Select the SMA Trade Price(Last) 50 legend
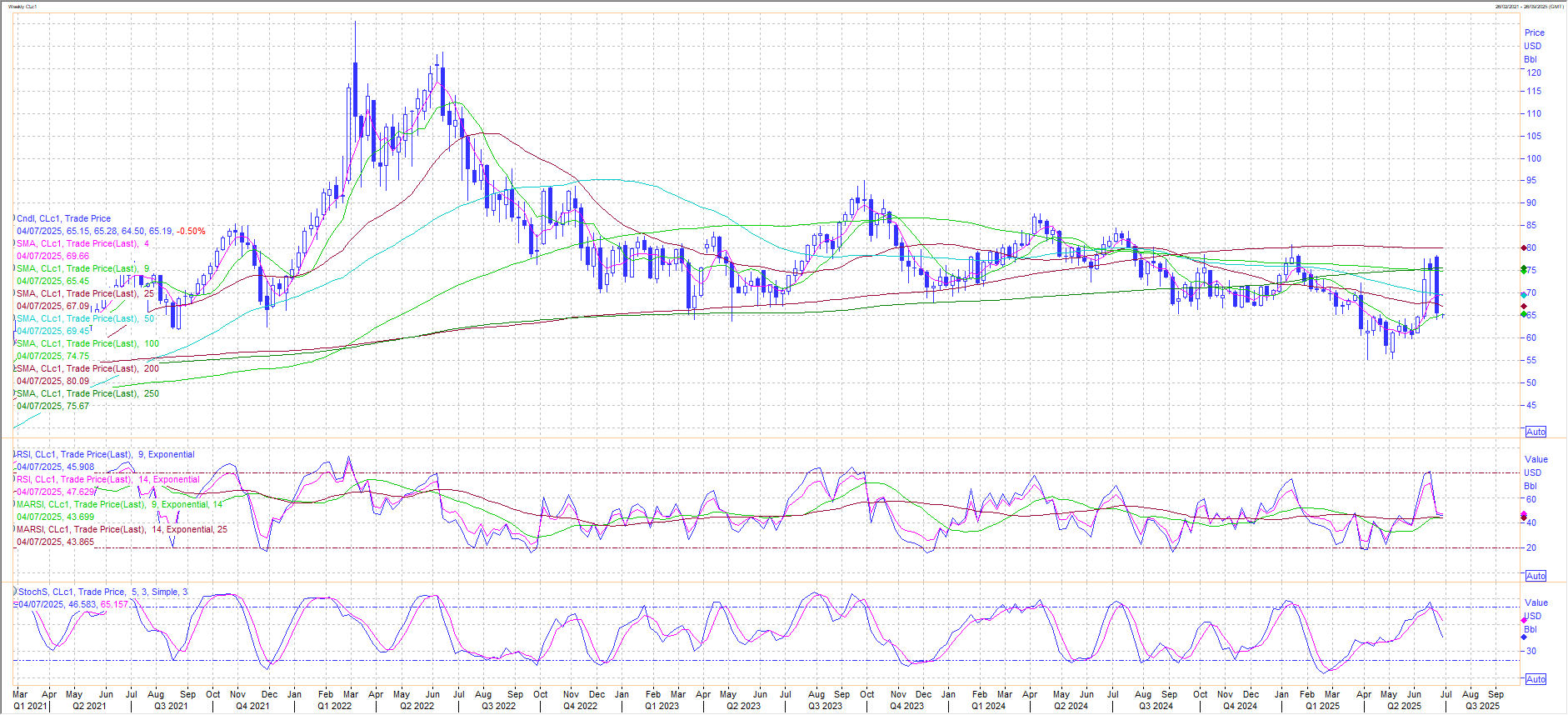 (x=85, y=318)
